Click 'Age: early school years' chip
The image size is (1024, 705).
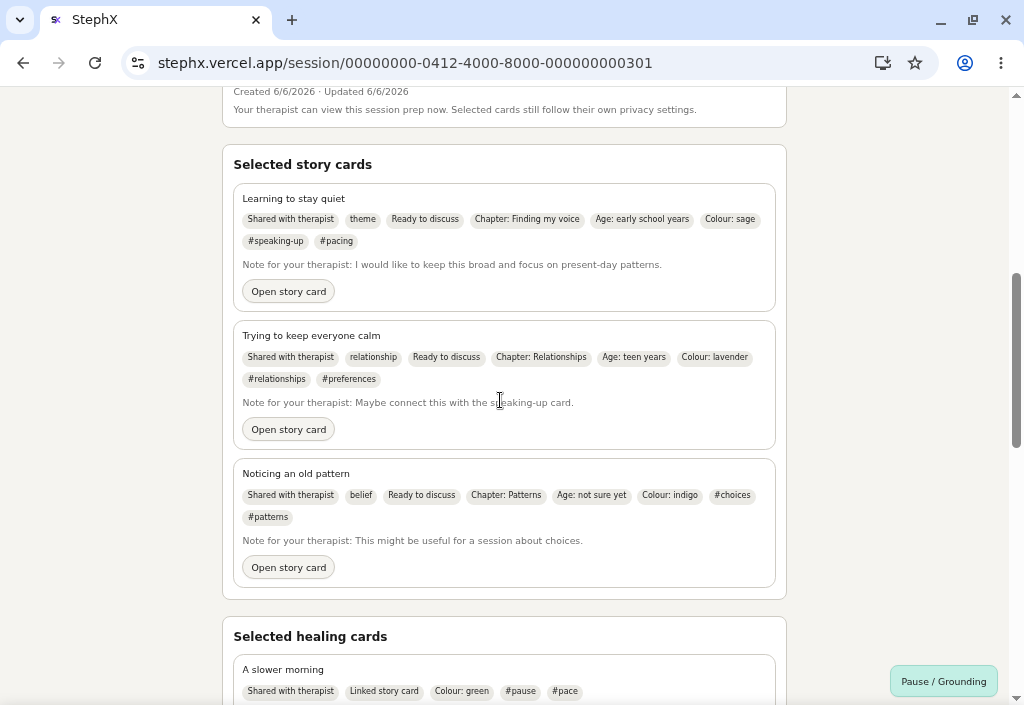click(x=642, y=219)
